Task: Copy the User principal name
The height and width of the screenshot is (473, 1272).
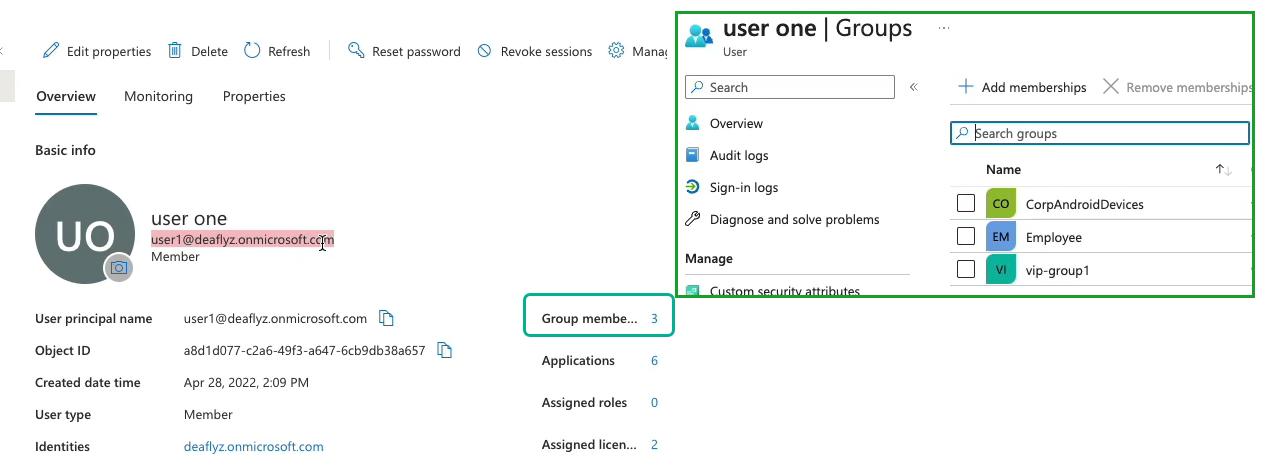Action: click(387, 319)
